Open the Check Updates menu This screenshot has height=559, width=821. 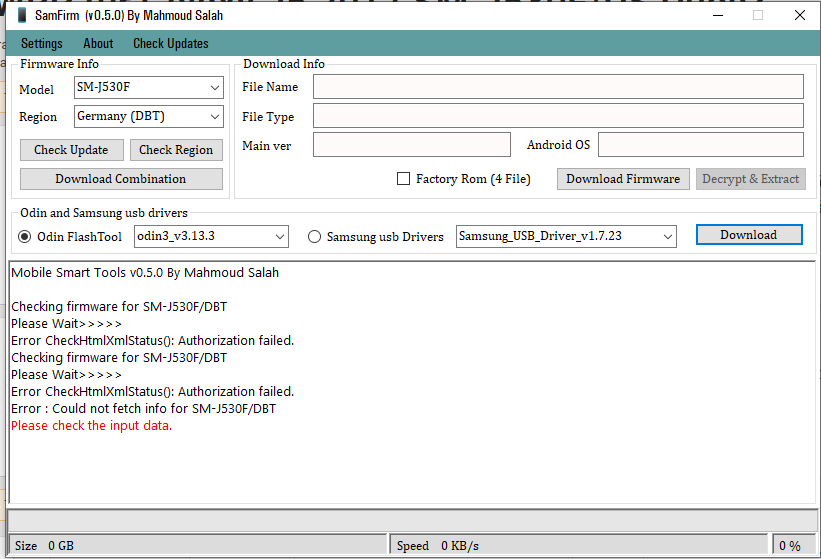click(x=171, y=43)
